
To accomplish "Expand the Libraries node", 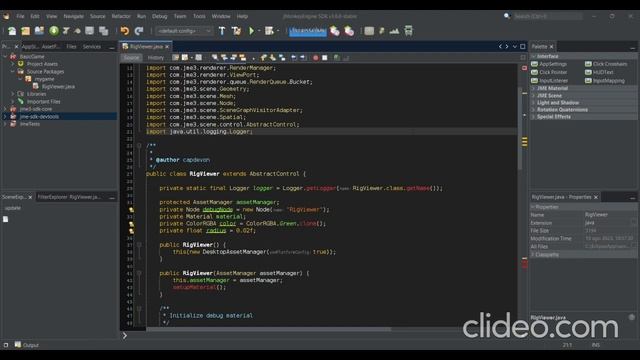I will pos(13,94).
